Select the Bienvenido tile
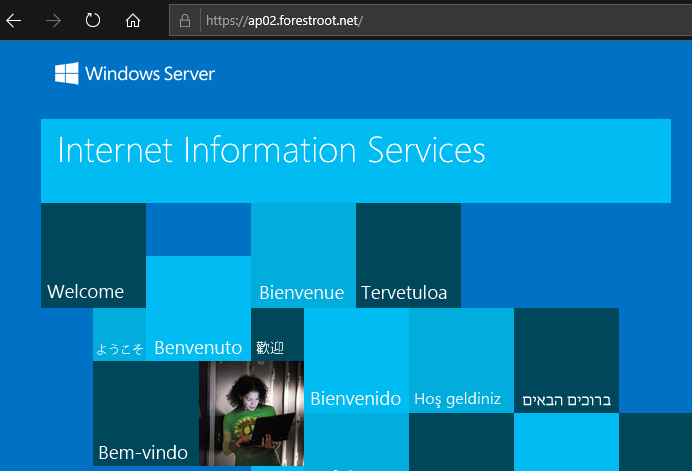 pos(357,361)
